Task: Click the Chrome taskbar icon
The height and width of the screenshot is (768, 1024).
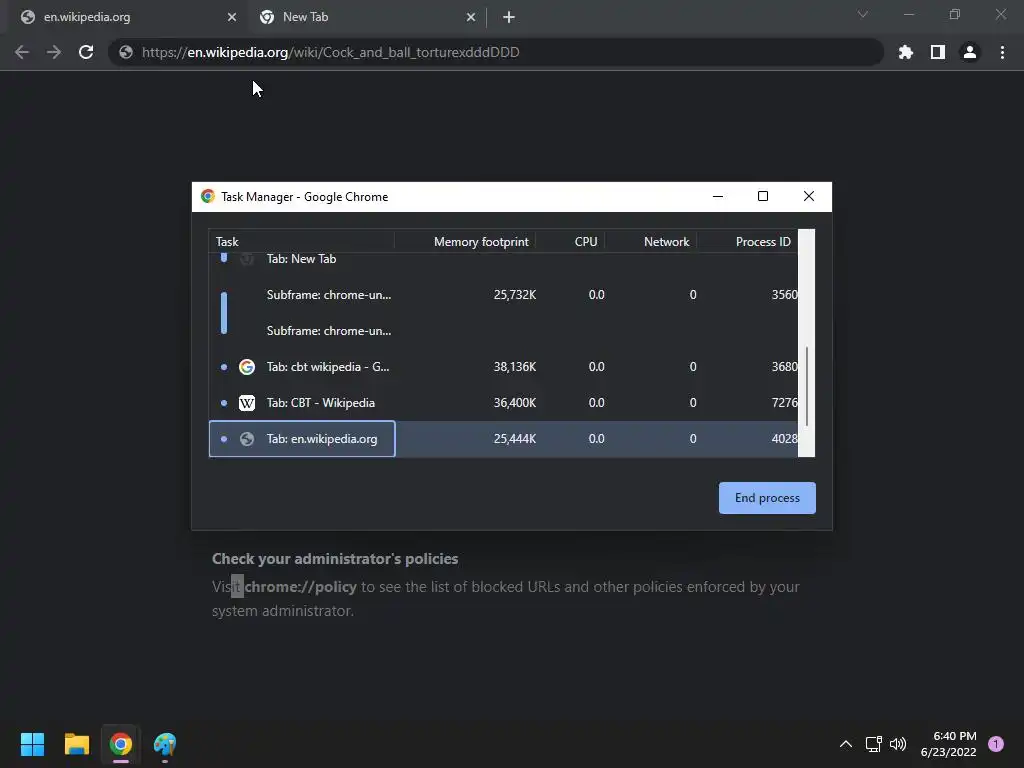Action: (x=121, y=744)
